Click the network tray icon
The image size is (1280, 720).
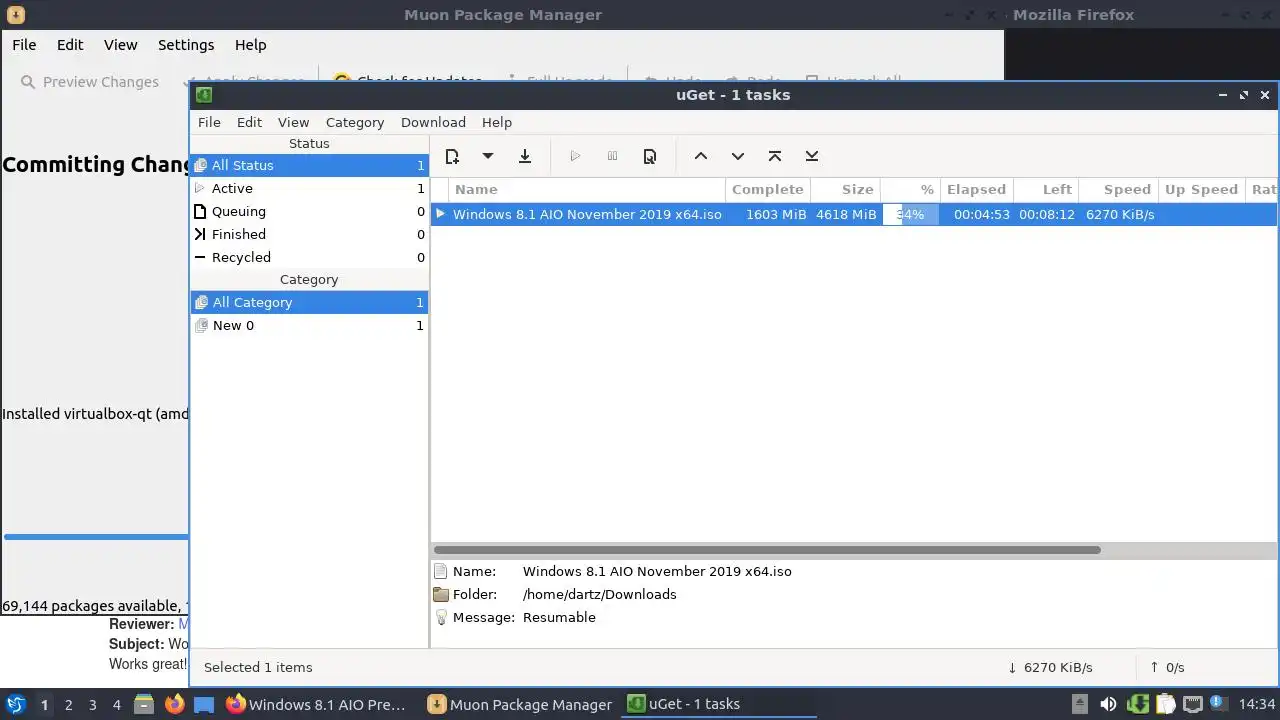1192,704
